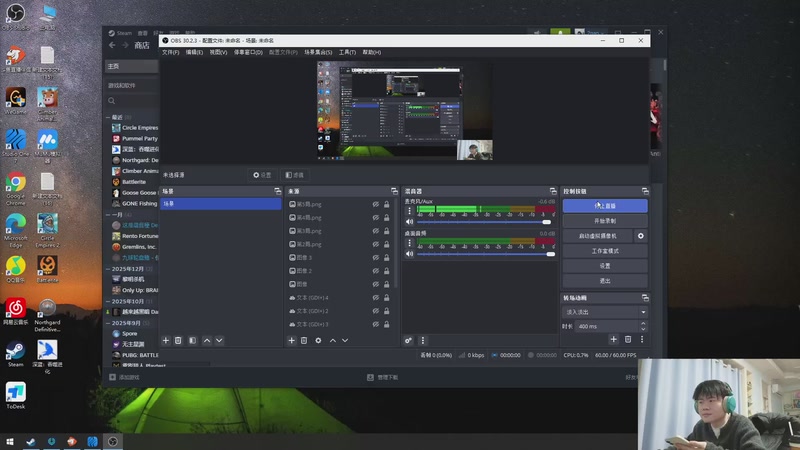Viewport: 800px width, 450px height.
Task: Click the add source plus icon
Action: pyautogui.click(x=292, y=340)
